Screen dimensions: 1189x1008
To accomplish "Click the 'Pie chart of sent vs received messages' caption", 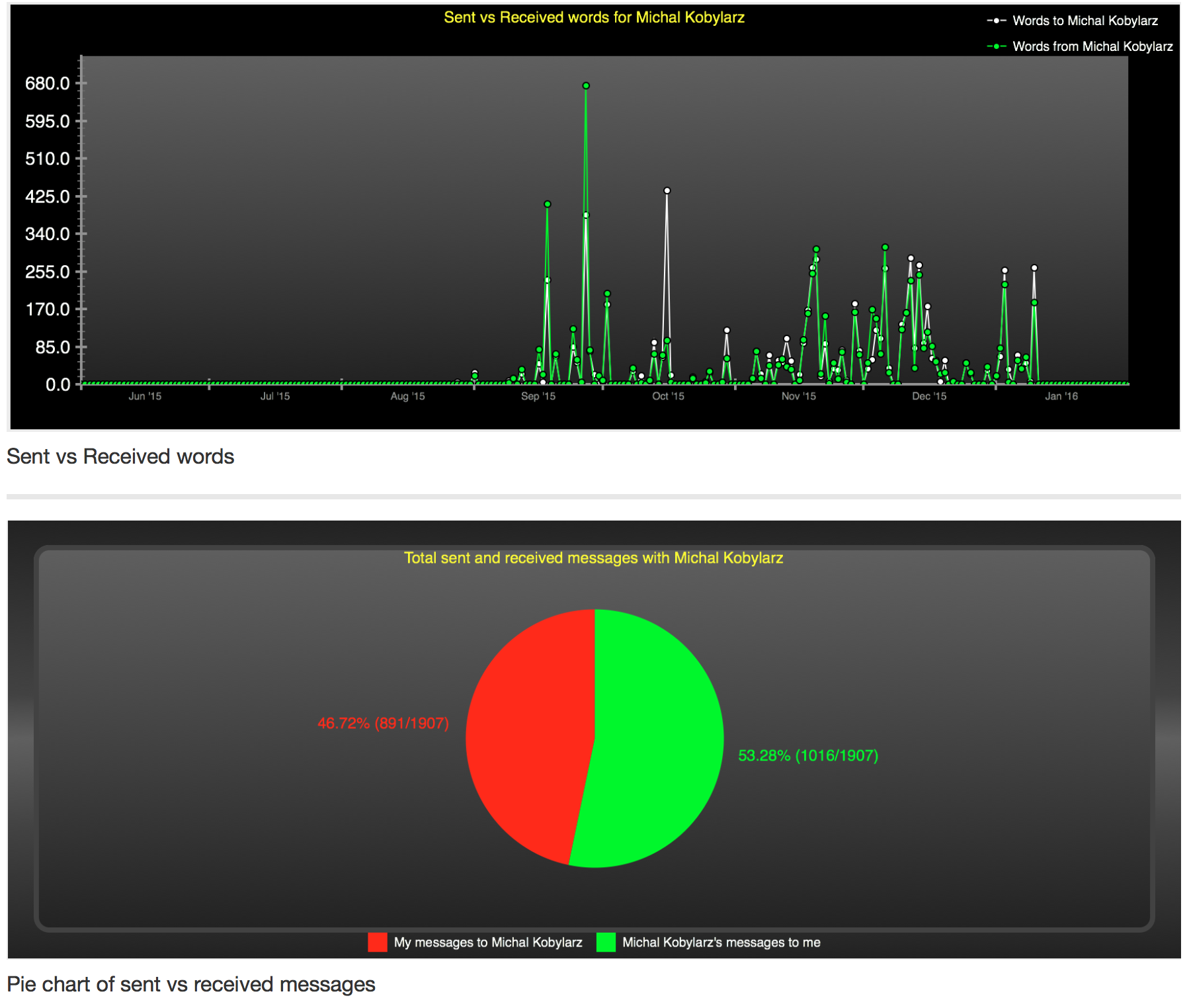I will coord(190,984).
